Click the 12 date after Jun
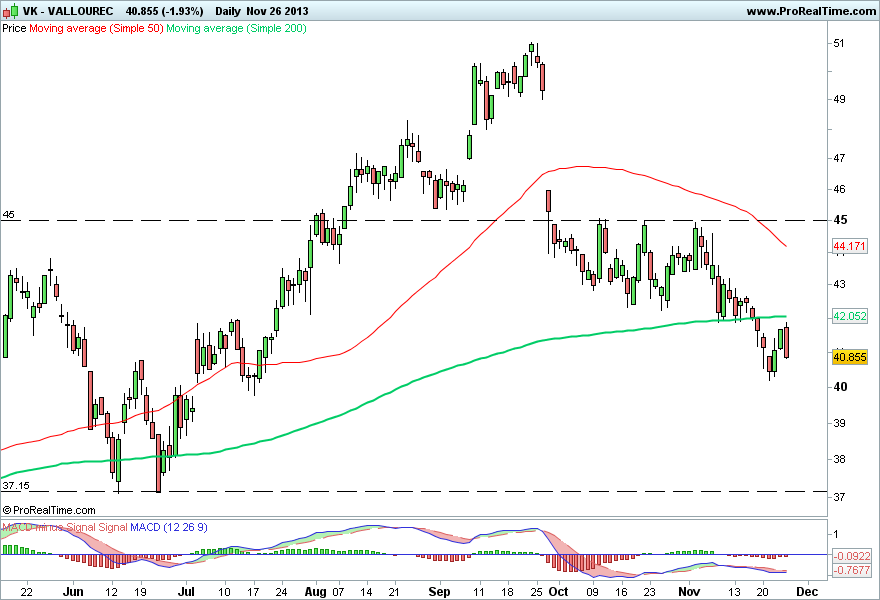This screenshot has width=880, height=600. point(112,592)
